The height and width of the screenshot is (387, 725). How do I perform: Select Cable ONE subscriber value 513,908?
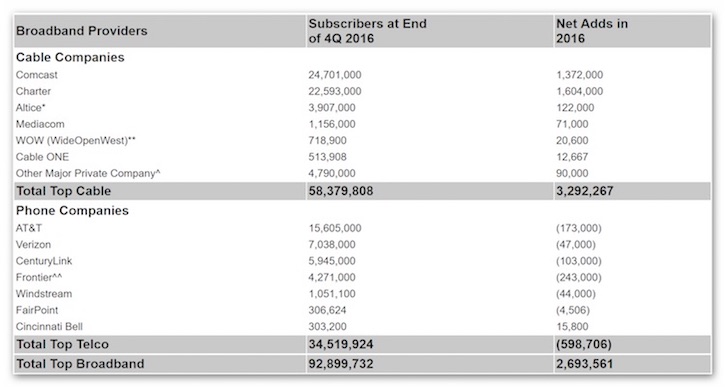(x=327, y=157)
